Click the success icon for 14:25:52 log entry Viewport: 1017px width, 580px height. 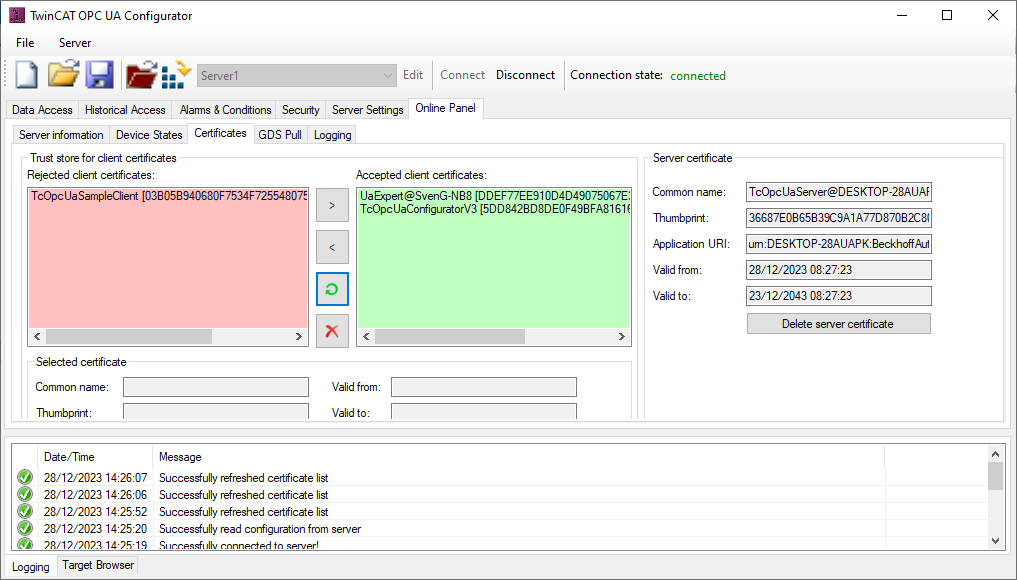pyautogui.click(x=25, y=512)
